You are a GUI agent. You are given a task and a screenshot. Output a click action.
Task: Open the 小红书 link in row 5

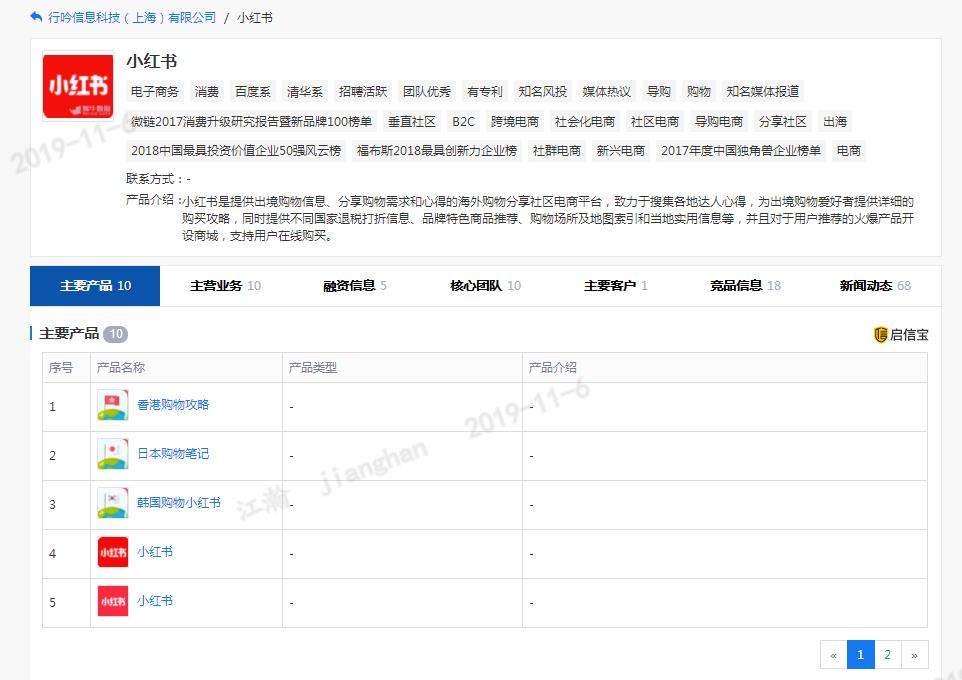tap(155, 601)
